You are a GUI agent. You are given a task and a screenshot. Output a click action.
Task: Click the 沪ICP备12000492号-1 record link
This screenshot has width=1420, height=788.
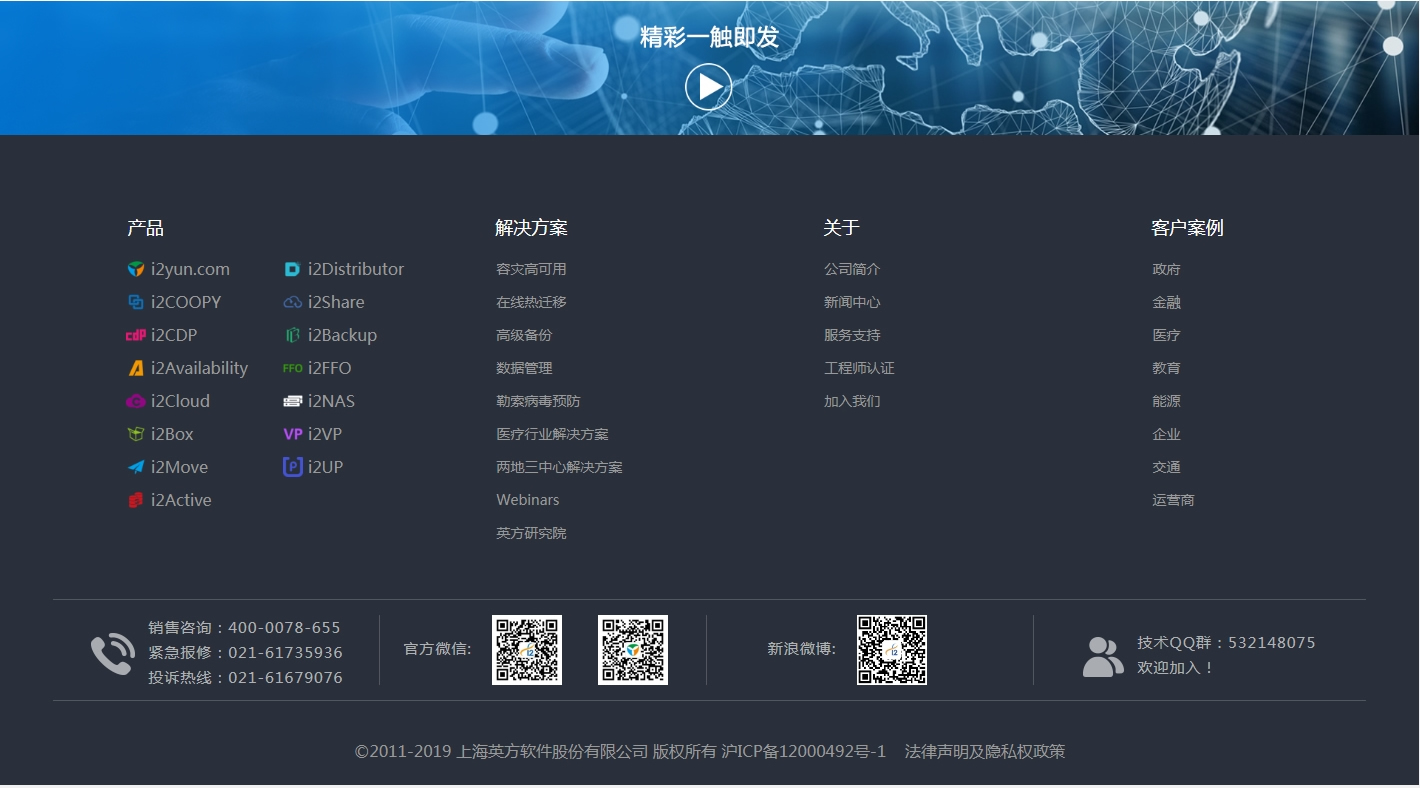[x=804, y=751]
